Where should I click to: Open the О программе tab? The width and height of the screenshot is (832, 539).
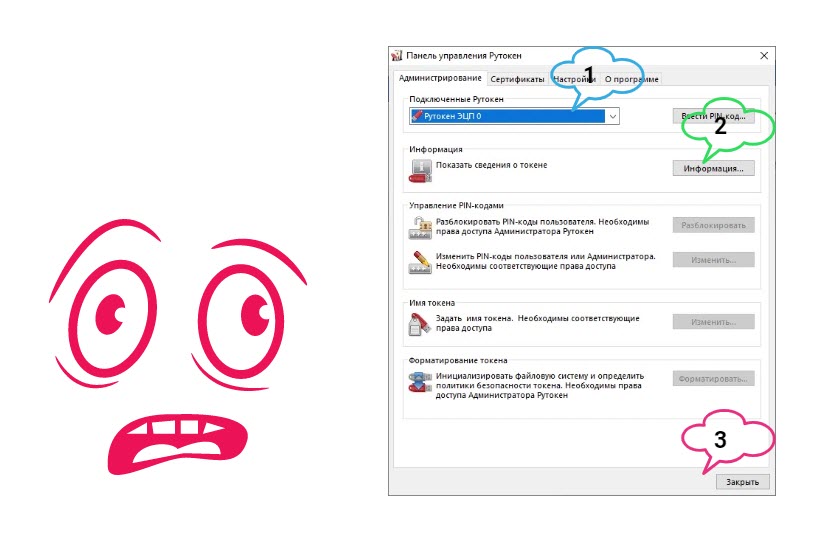pyautogui.click(x=631, y=79)
